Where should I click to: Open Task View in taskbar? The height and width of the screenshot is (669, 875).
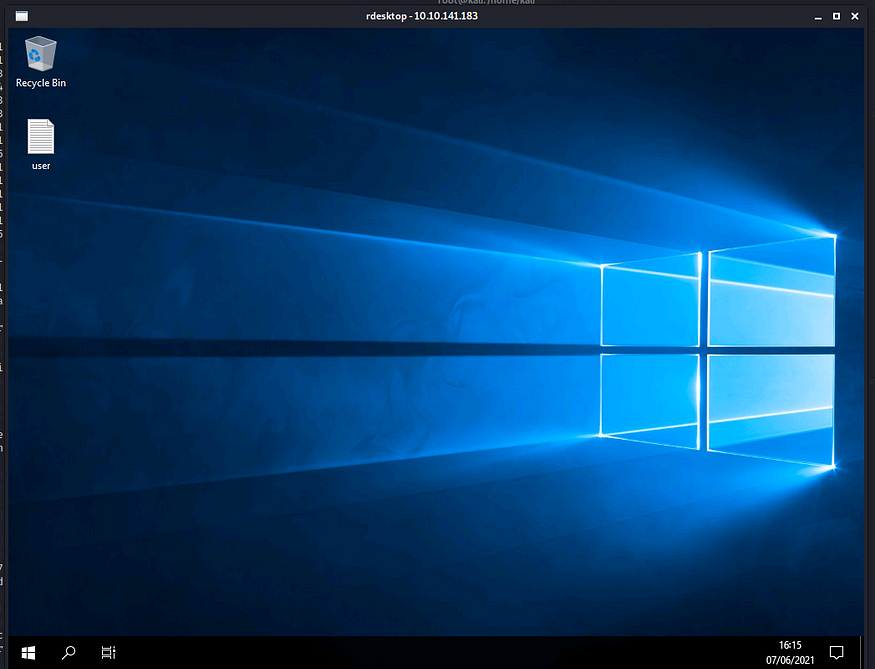coord(108,652)
